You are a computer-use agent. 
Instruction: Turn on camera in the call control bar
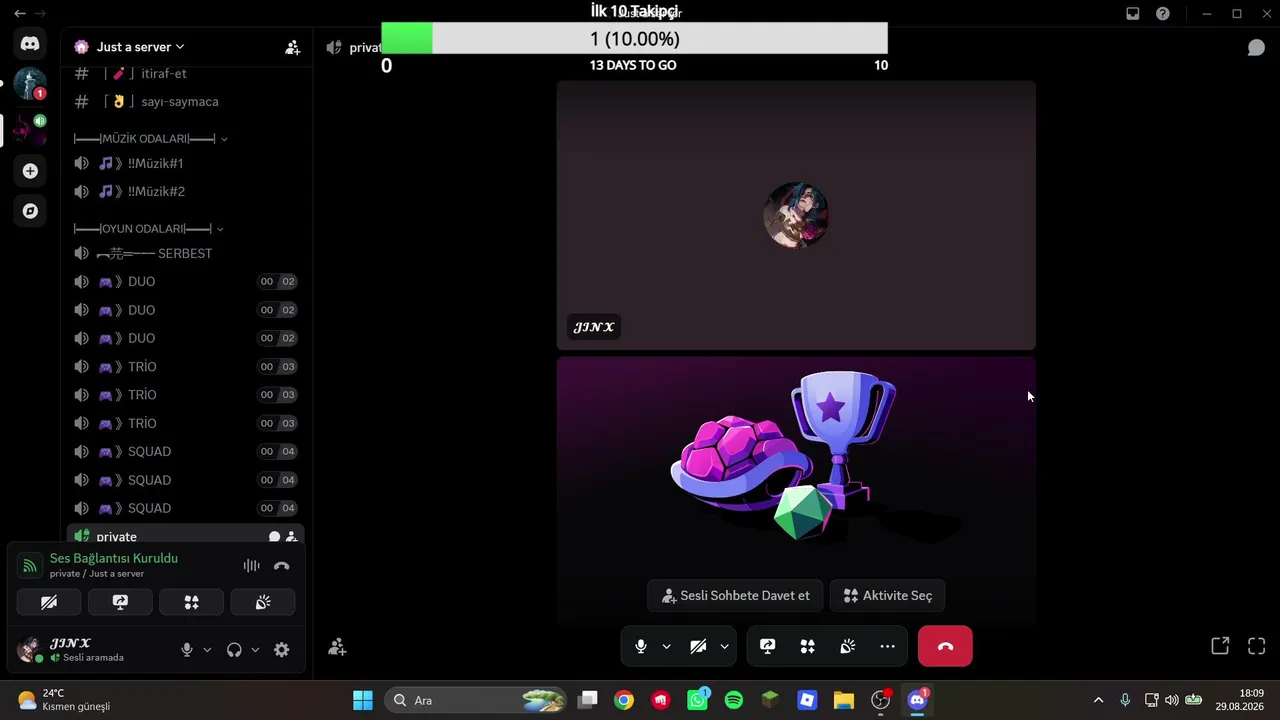click(698, 647)
